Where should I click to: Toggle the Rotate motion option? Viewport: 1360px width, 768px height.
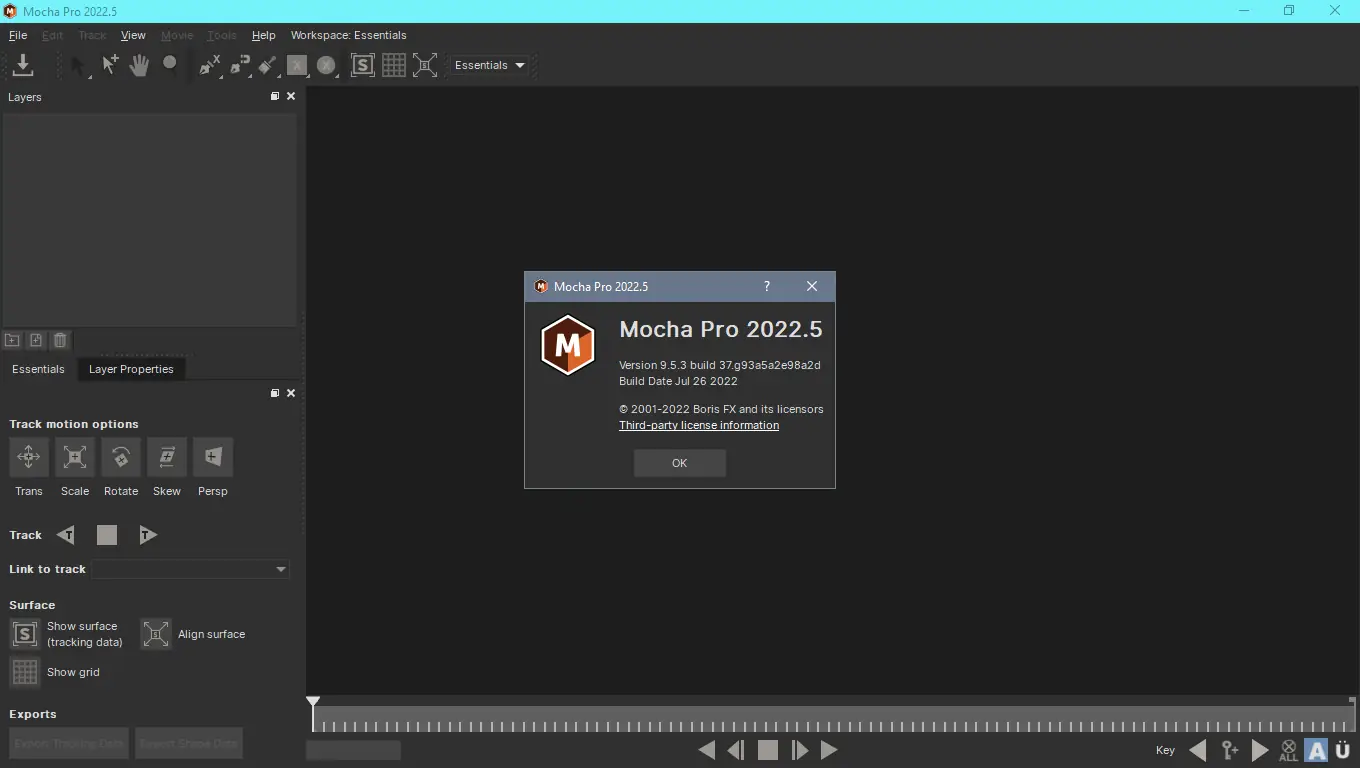tap(120, 457)
